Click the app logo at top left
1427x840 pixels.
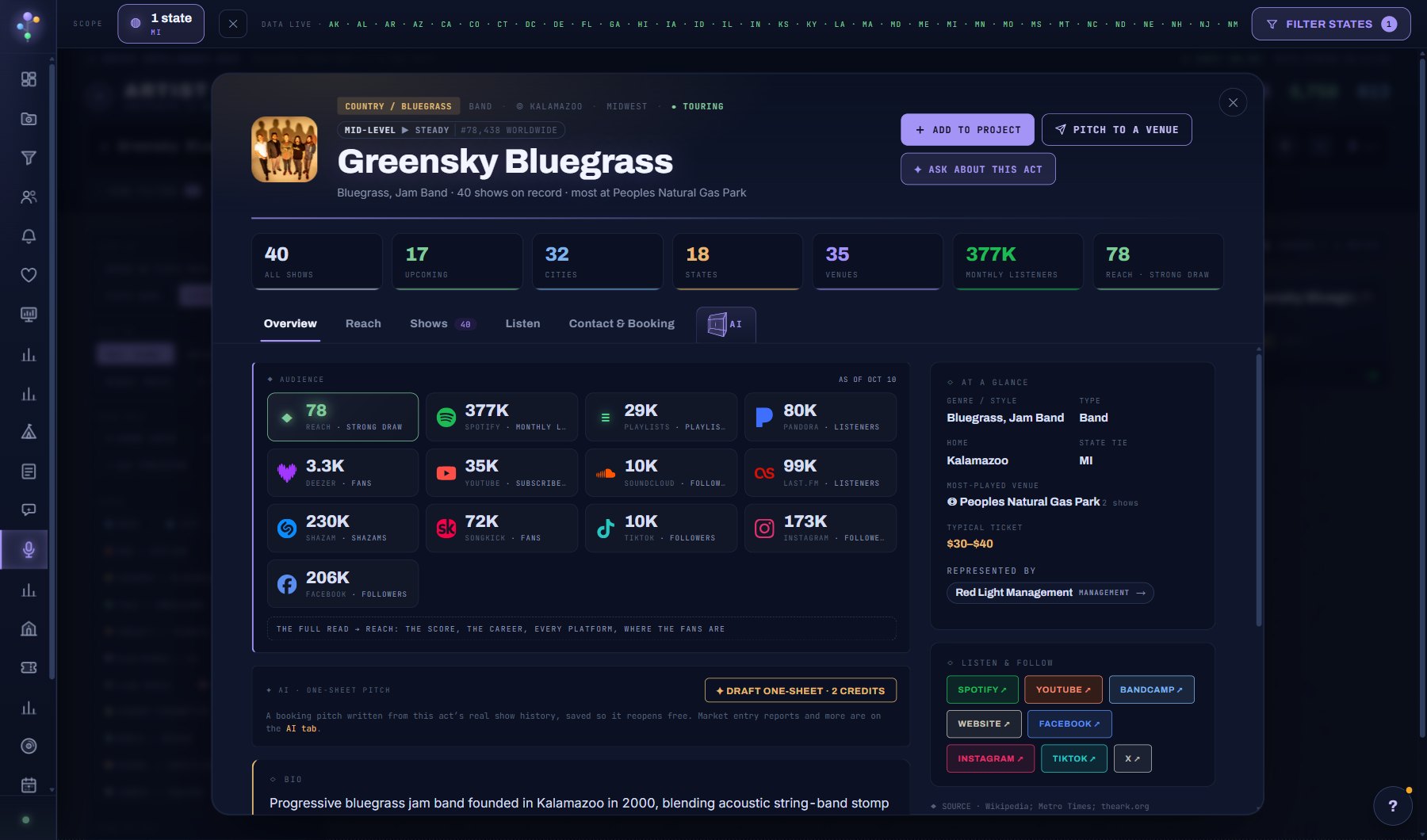point(29,25)
